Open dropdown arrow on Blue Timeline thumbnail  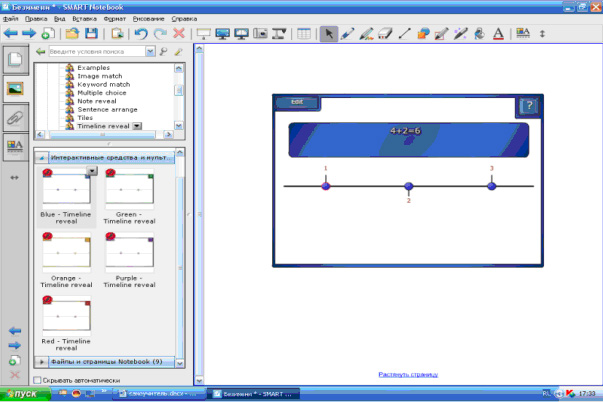point(91,172)
